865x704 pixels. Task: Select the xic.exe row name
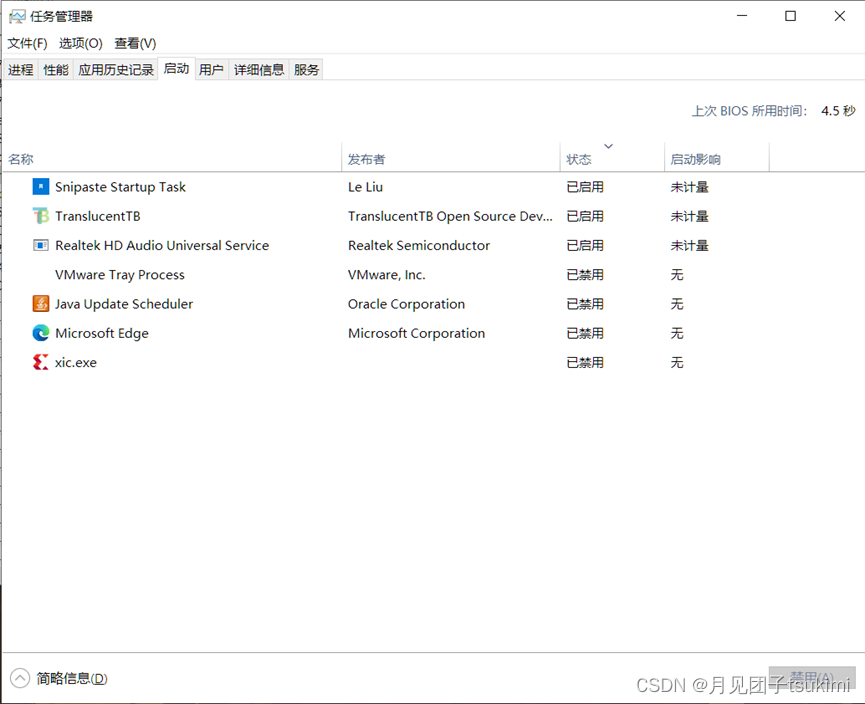[x=76, y=362]
